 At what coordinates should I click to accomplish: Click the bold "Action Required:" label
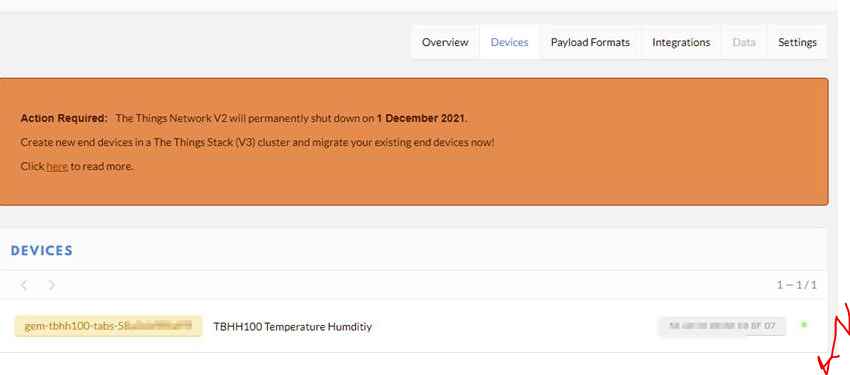tap(64, 118)
